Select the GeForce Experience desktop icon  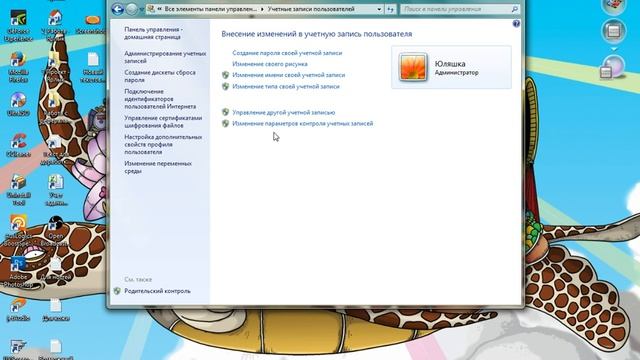[x=18, y=26]
